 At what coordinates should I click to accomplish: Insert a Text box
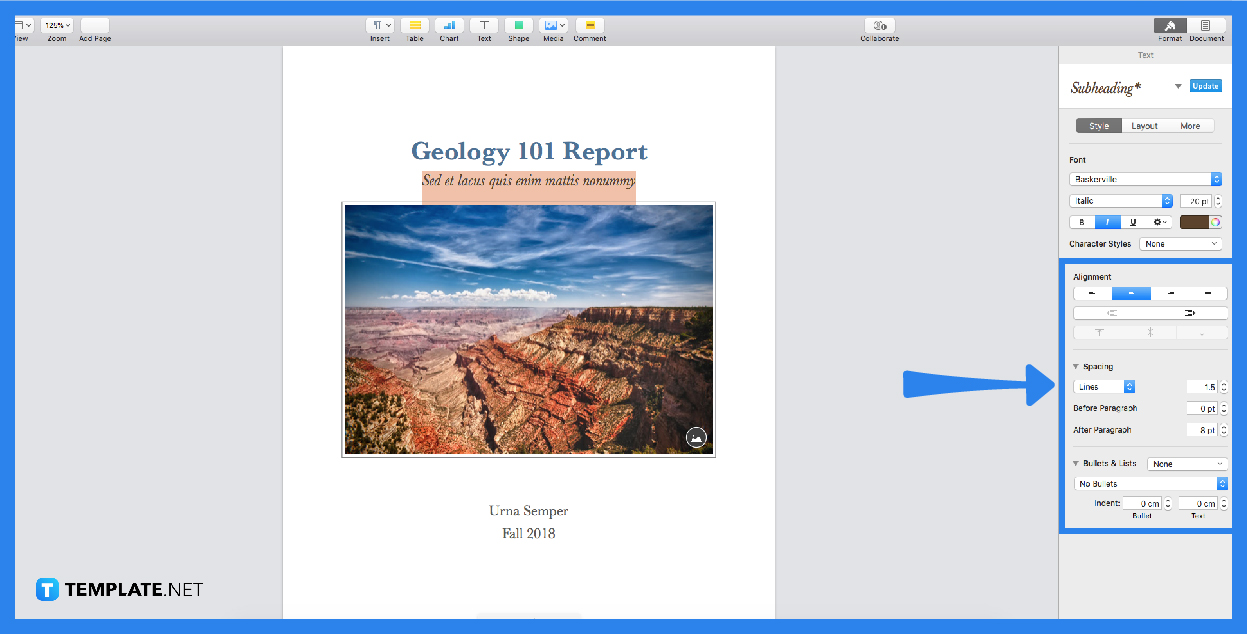[484, 27]
